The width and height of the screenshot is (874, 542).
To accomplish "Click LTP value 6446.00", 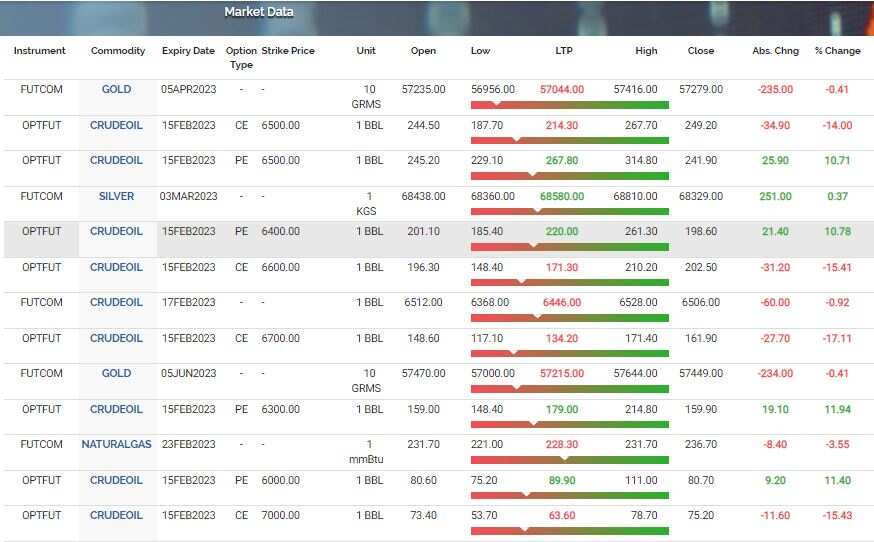I will point(562,302).
